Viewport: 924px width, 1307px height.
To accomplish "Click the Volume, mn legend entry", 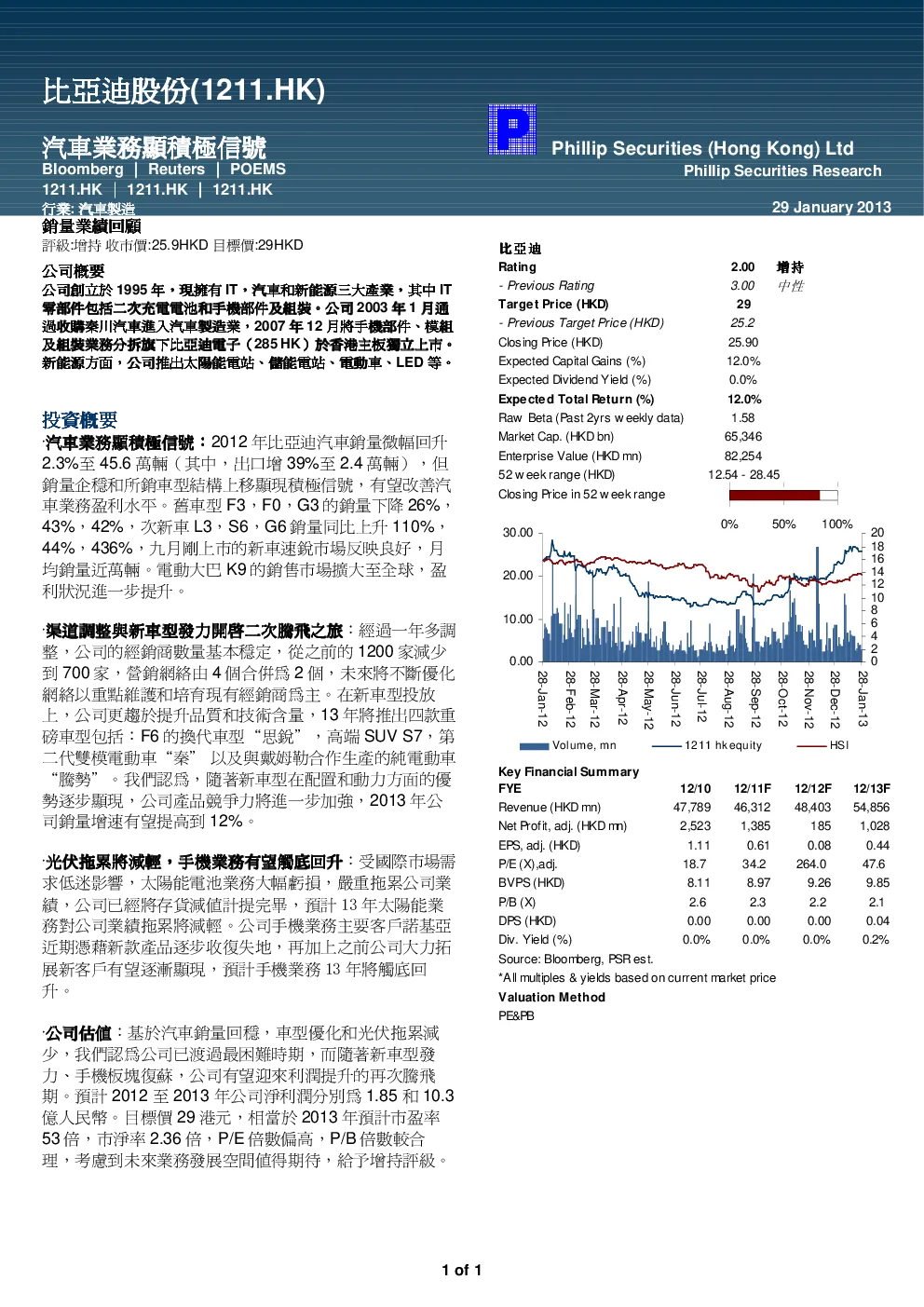I will (568, 745).
